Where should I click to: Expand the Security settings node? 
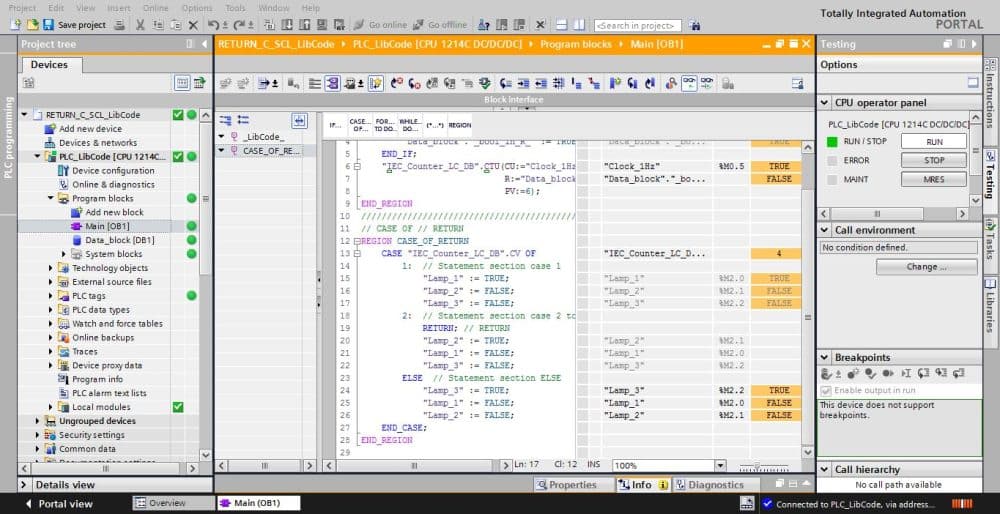point(38,435)
